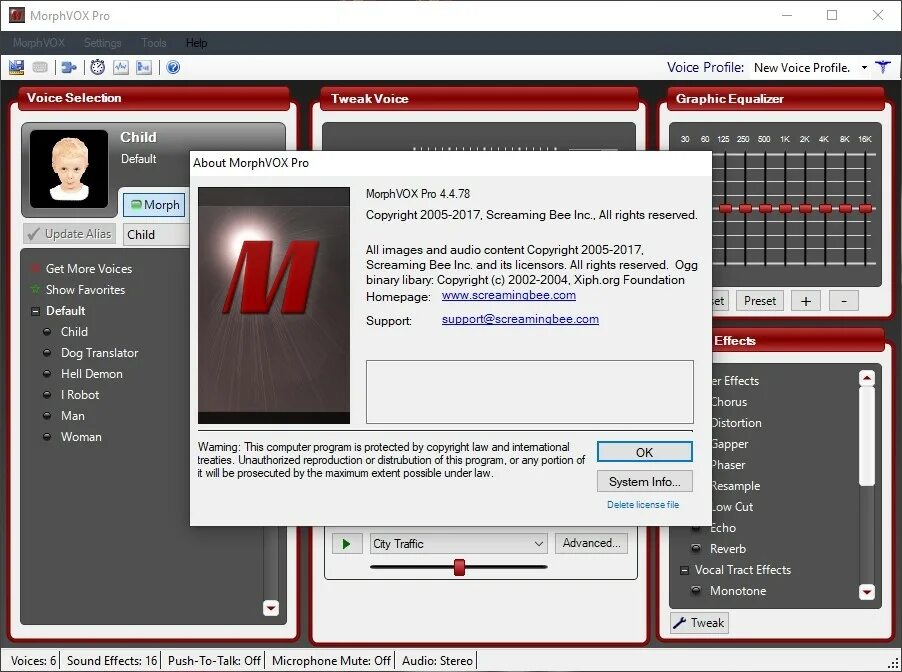Image resolution: width=902 pixels, height=672 pixels.
Task: Enable the Monotone effect toggle
Action: coord(696,590)
